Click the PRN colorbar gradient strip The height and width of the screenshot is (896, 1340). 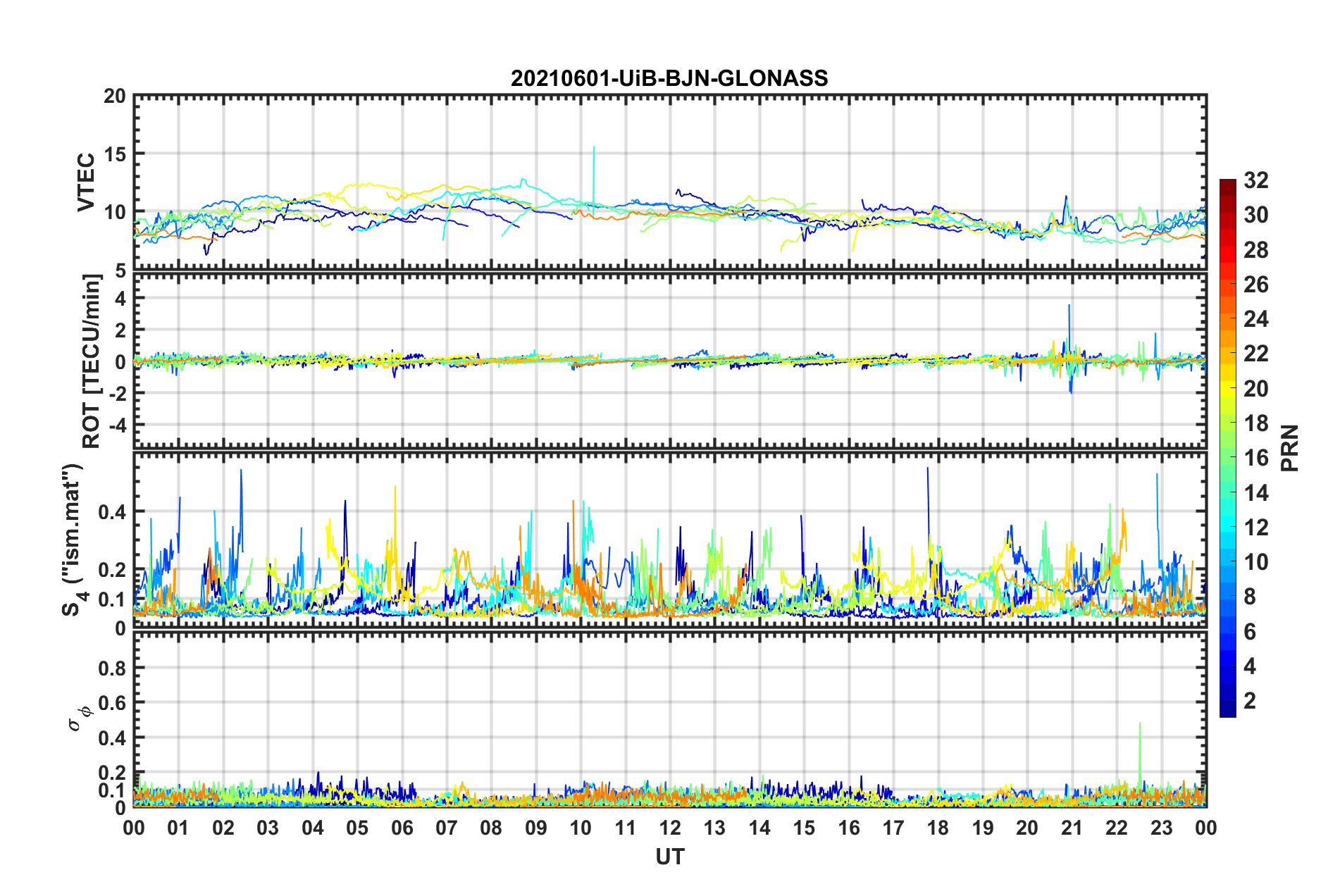click(1228, 448)
